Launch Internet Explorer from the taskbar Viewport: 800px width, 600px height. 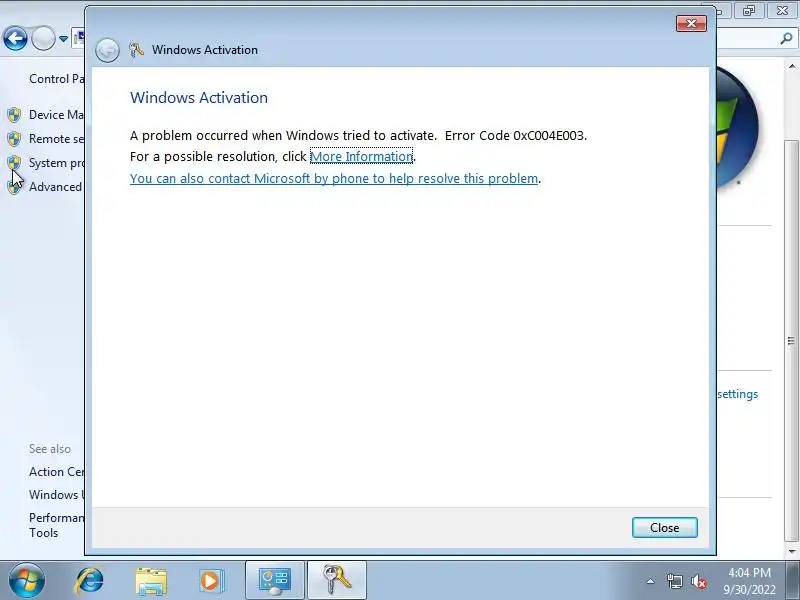[89, 581]
